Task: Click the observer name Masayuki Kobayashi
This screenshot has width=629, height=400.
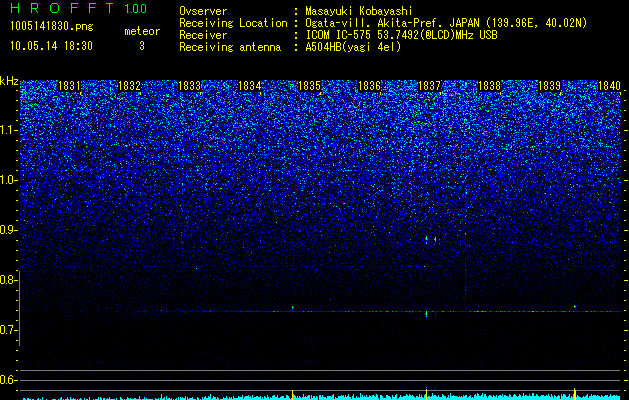Action: [x=359, y=12]
